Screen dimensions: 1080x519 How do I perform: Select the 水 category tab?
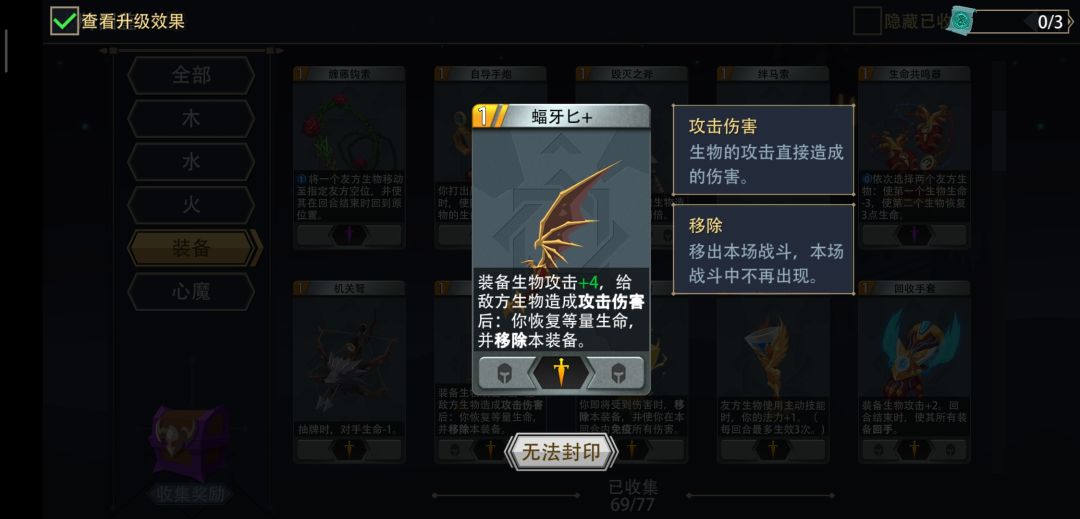[191, 162]
